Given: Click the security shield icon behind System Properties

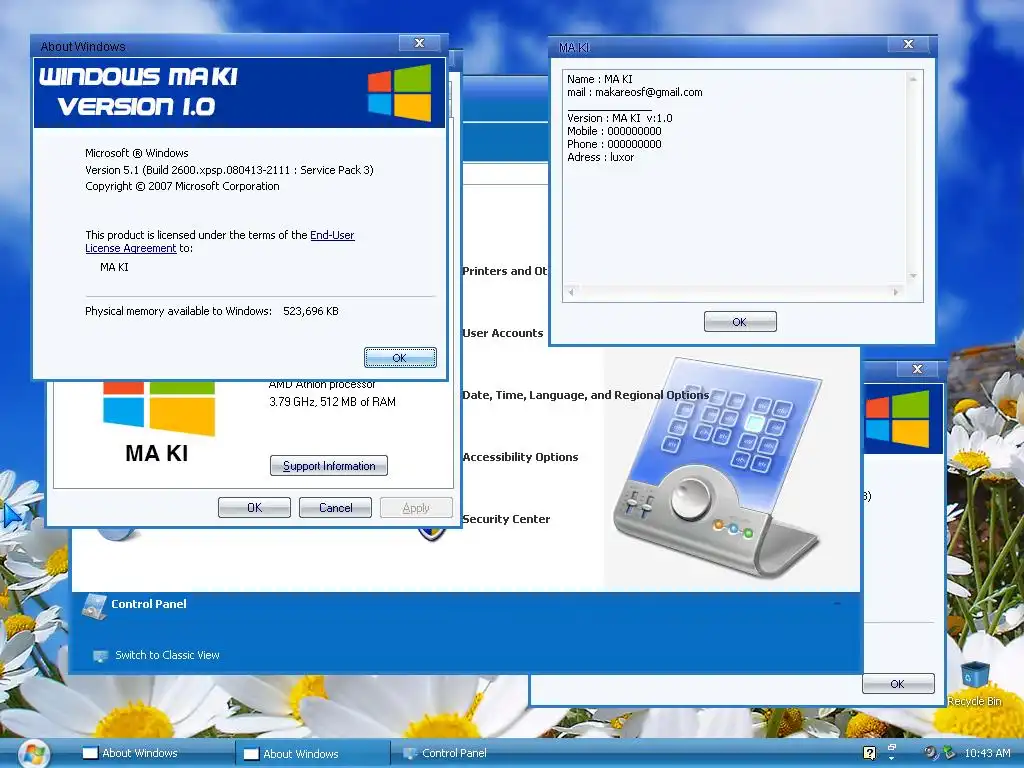Looking at the screenshot, I should tap(432, 534).
